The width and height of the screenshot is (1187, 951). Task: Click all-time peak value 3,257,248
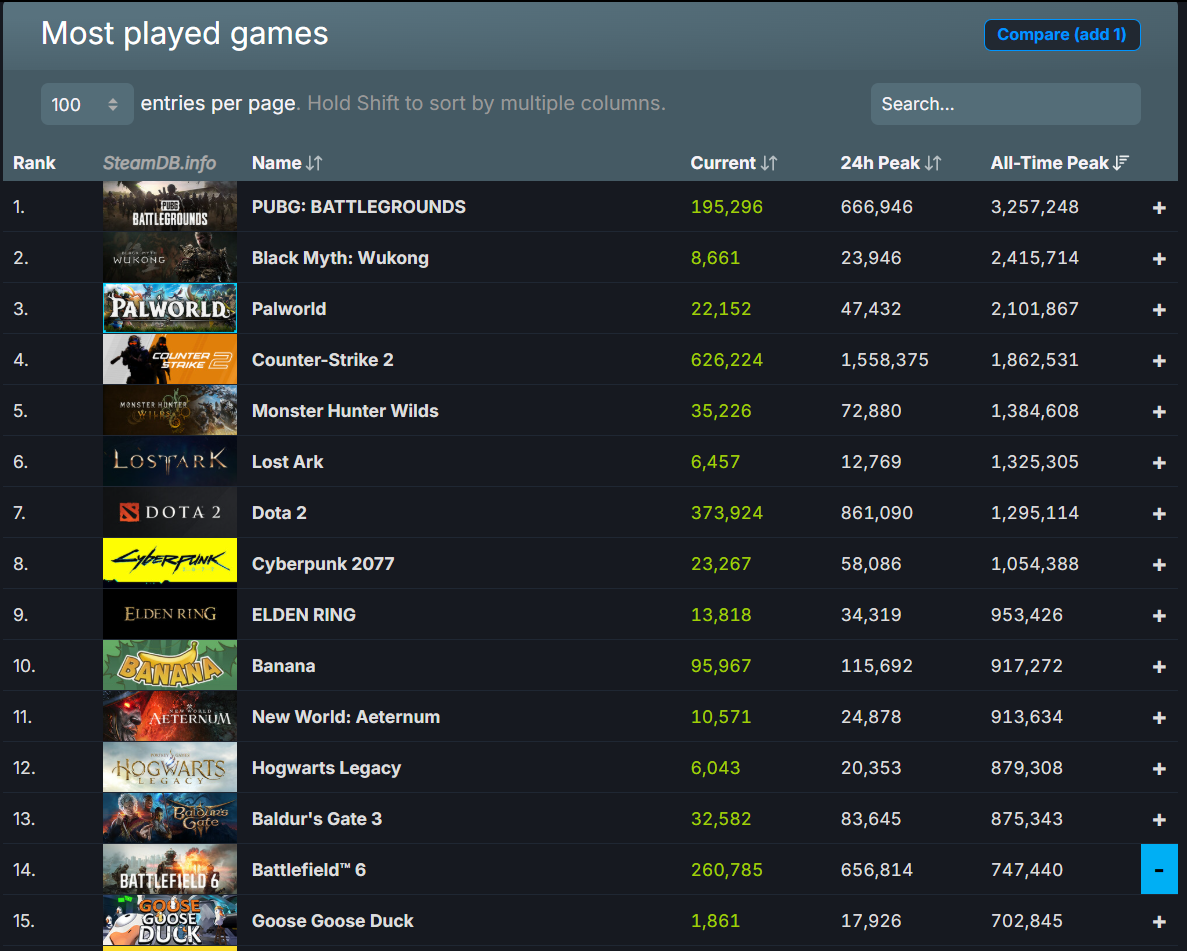(1034, 207)
